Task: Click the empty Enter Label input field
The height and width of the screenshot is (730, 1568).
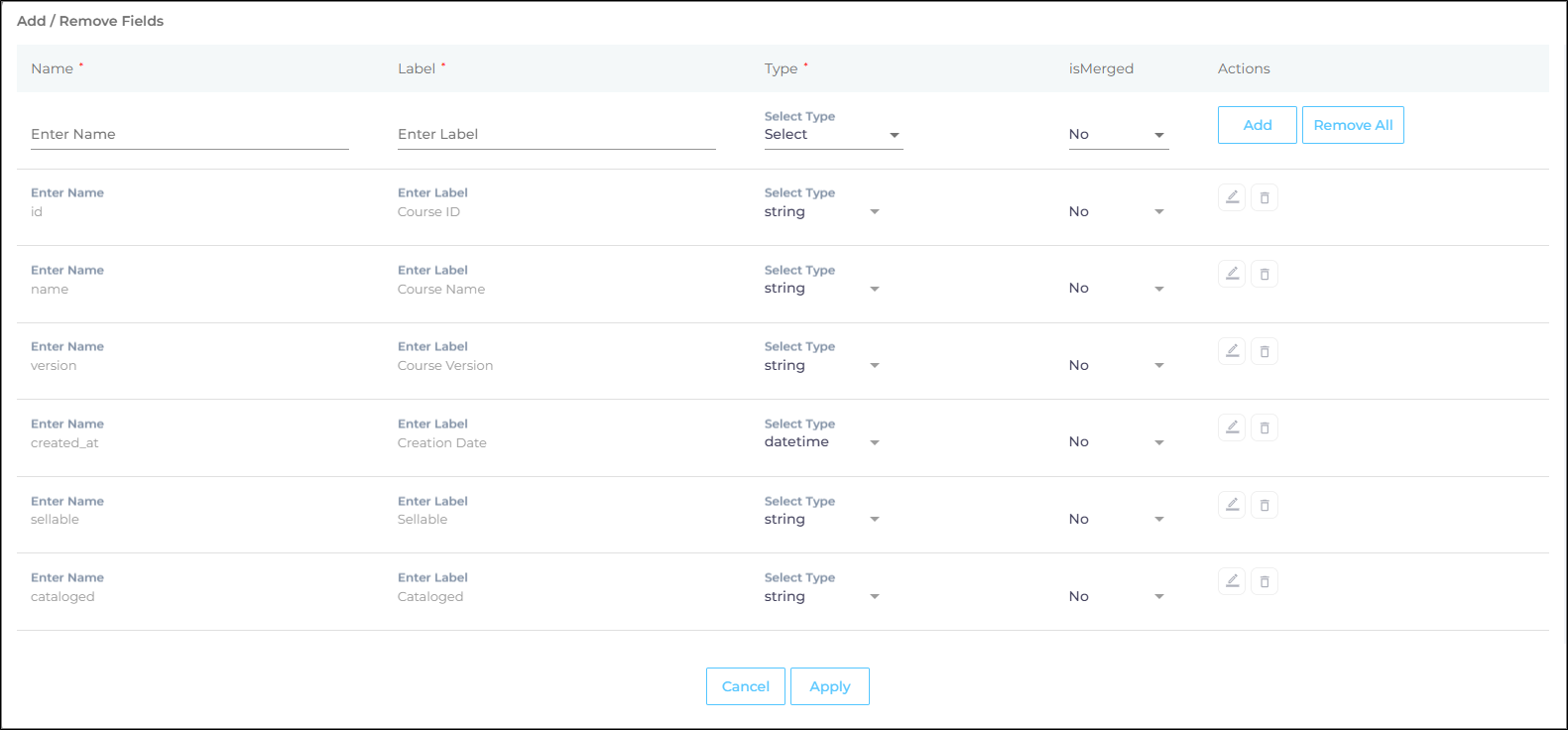Action: point(555,135)
